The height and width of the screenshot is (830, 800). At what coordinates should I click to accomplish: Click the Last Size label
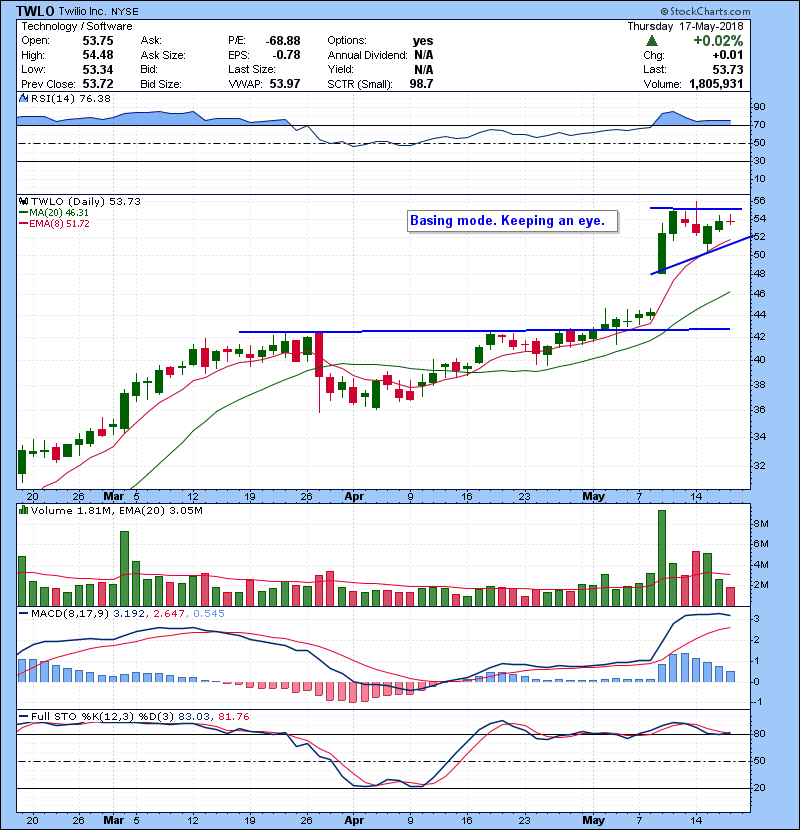(x=252, y=69)
